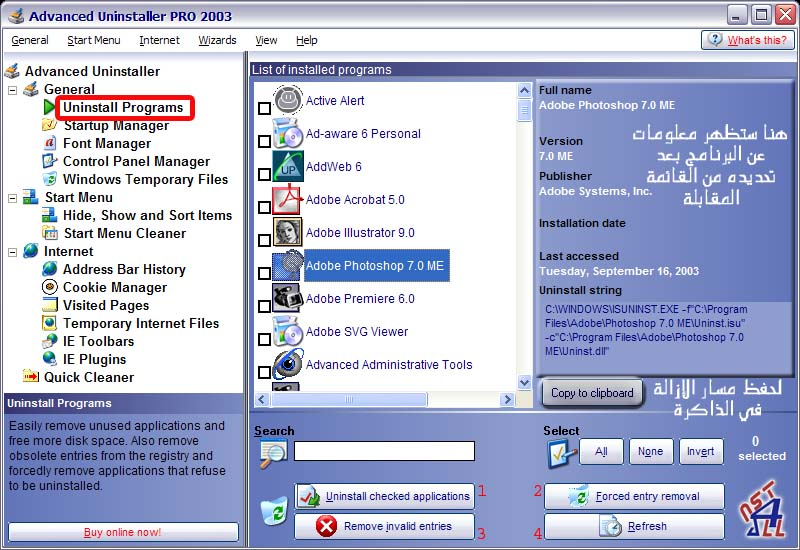Click the horizontal scrollbar thumb in program list
The image size is (800, 550).
(x=349, y=399)
